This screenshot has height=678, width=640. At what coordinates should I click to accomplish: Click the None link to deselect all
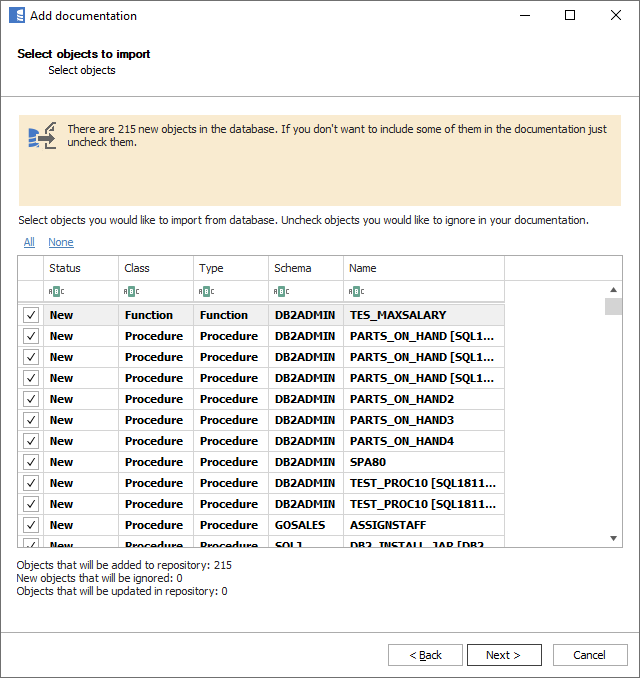click(60, 242)
